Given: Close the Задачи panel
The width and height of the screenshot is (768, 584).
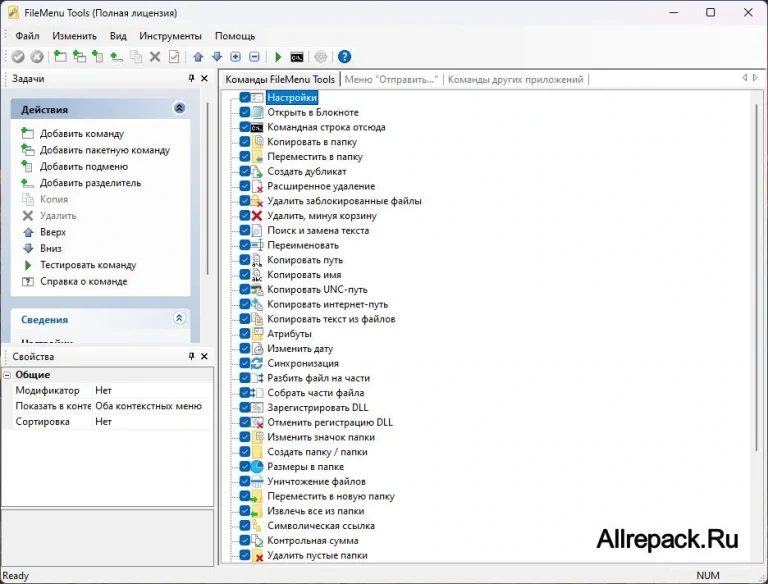Looking at the screenshot, I should pos(204,78).
